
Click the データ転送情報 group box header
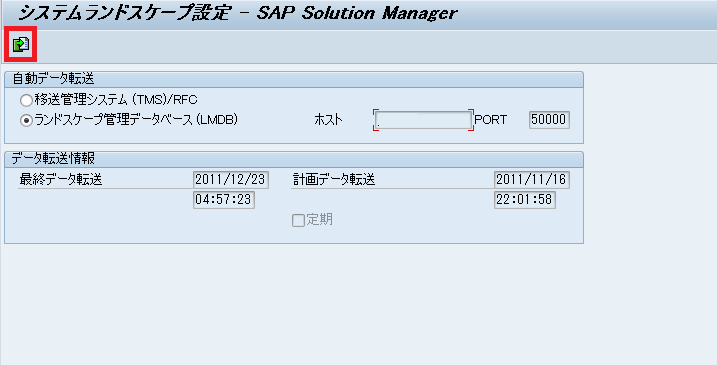click(x=294, y=159)
